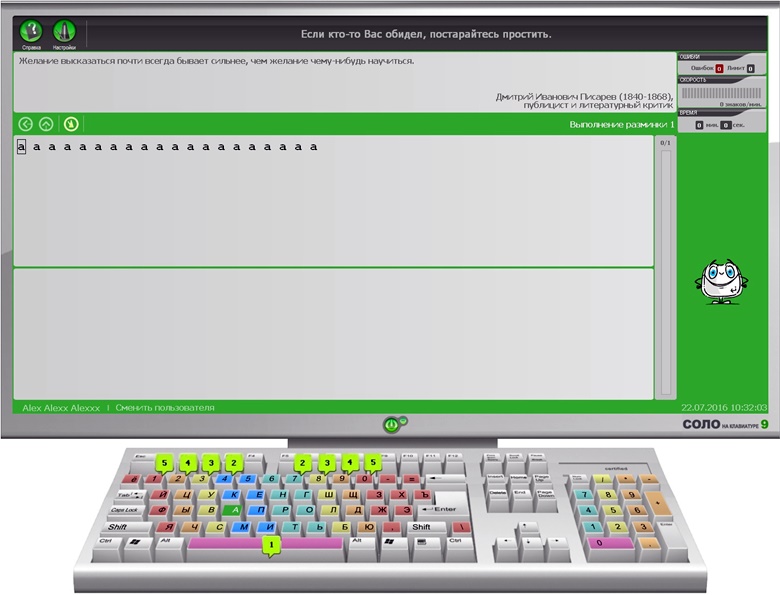Click the typing exercise text area
The height and width of the screenshot is (595, 780).
[x=334, y=200]
